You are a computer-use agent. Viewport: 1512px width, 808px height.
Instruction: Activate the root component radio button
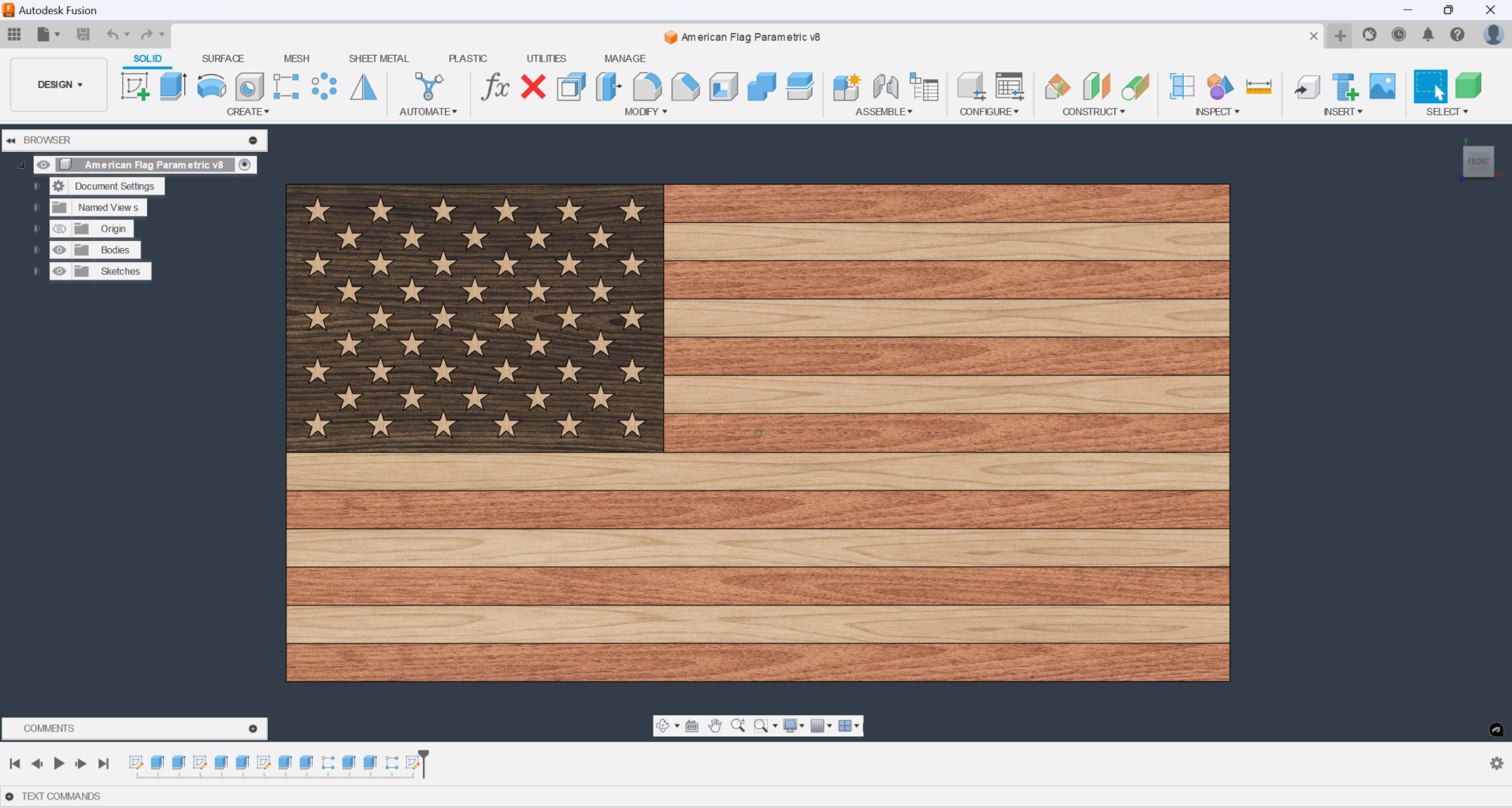(x=245, y=165)
